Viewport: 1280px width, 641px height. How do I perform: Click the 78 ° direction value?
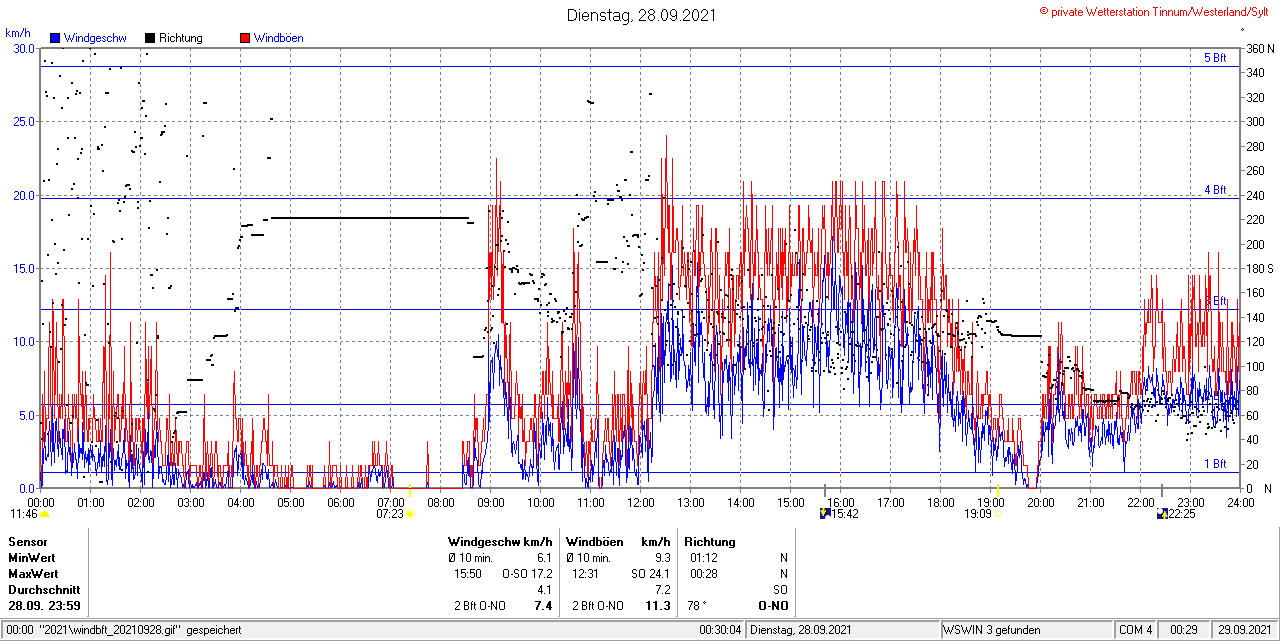pos(698,606)
